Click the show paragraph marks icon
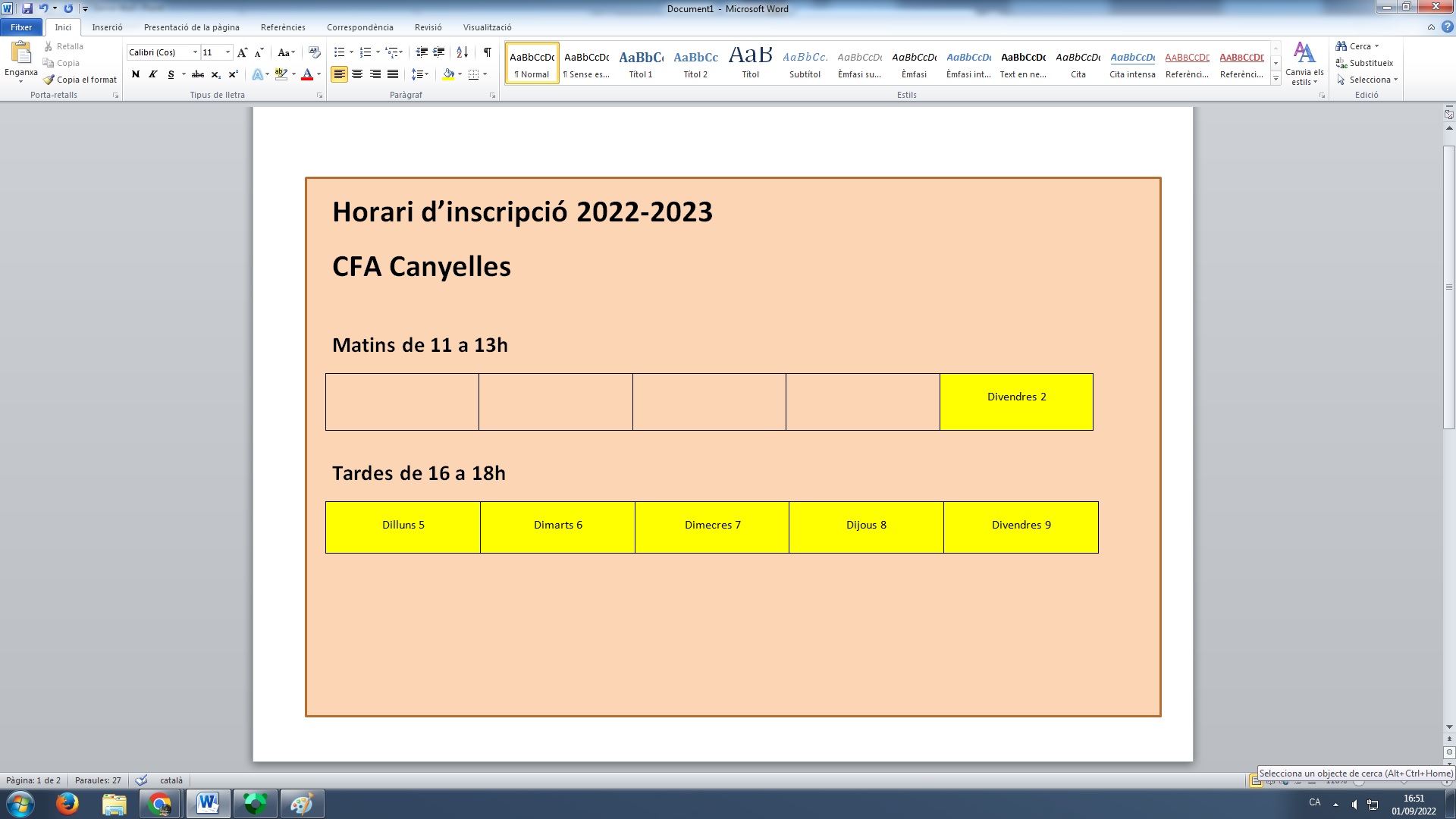The image size is (1456, 819). [x=488, y=52]
